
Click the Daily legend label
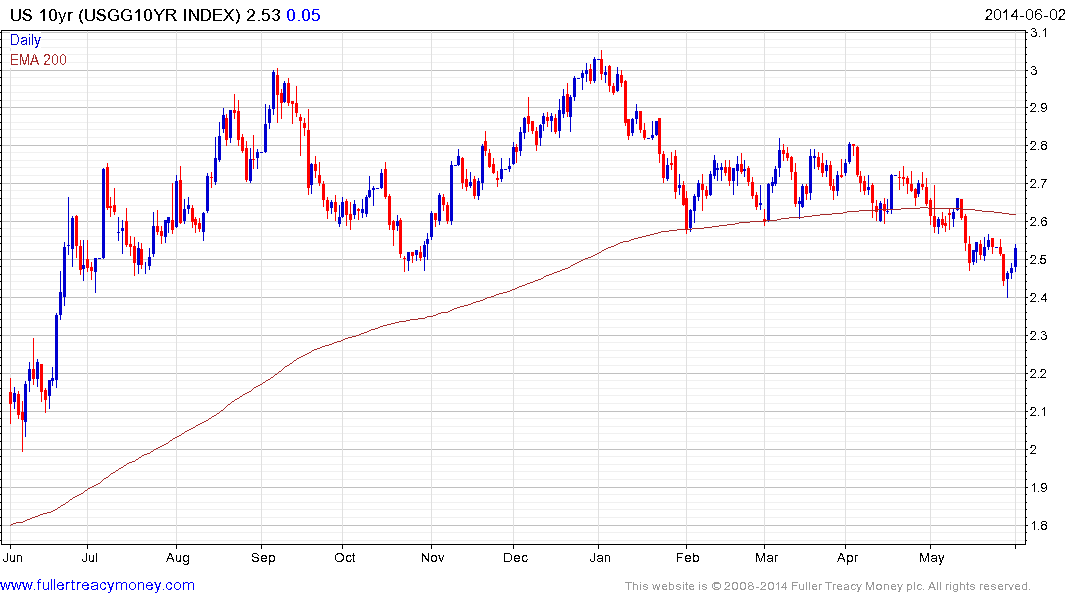click(25, 40)
